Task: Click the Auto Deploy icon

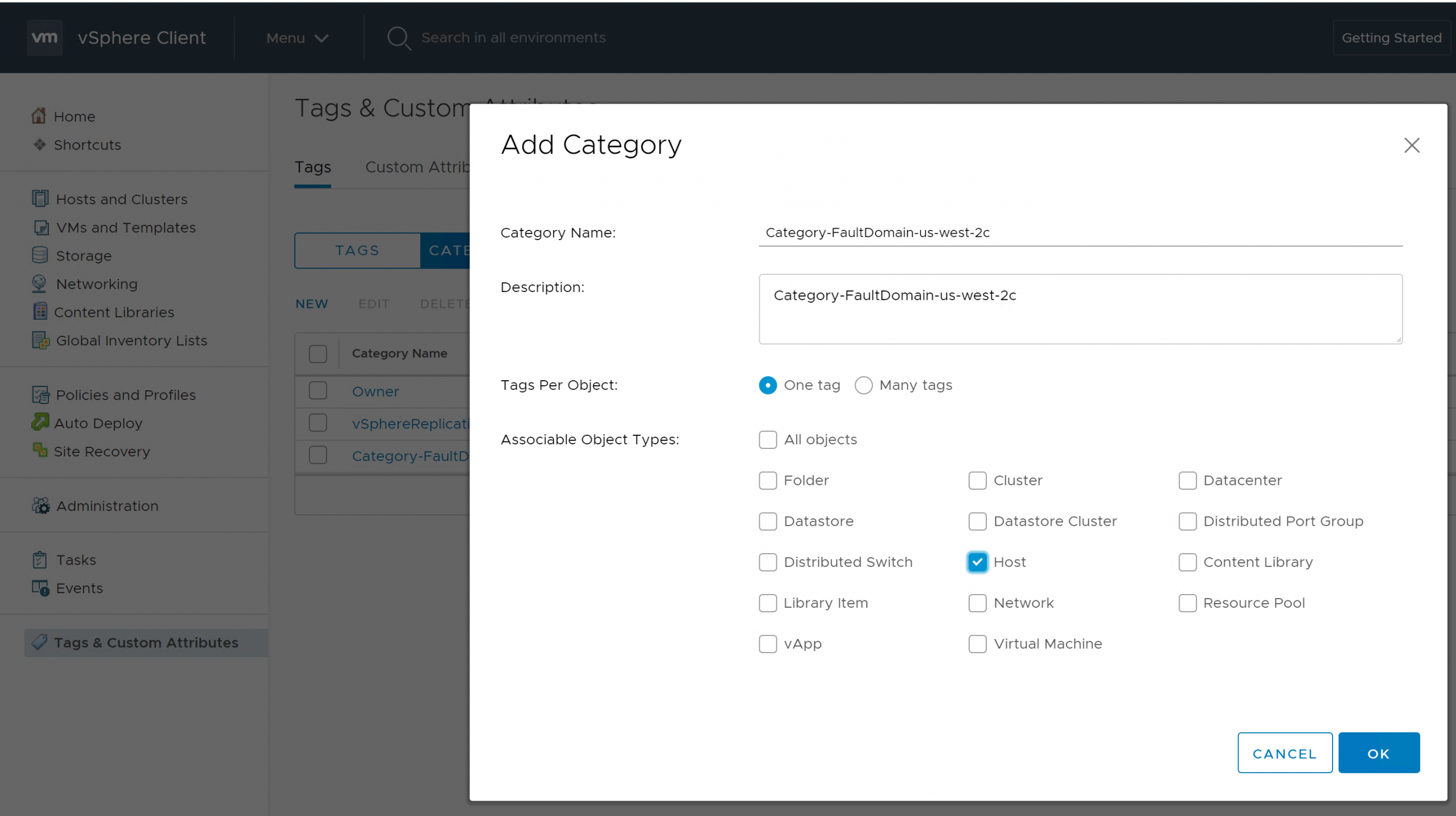Action: coord(40,422)
